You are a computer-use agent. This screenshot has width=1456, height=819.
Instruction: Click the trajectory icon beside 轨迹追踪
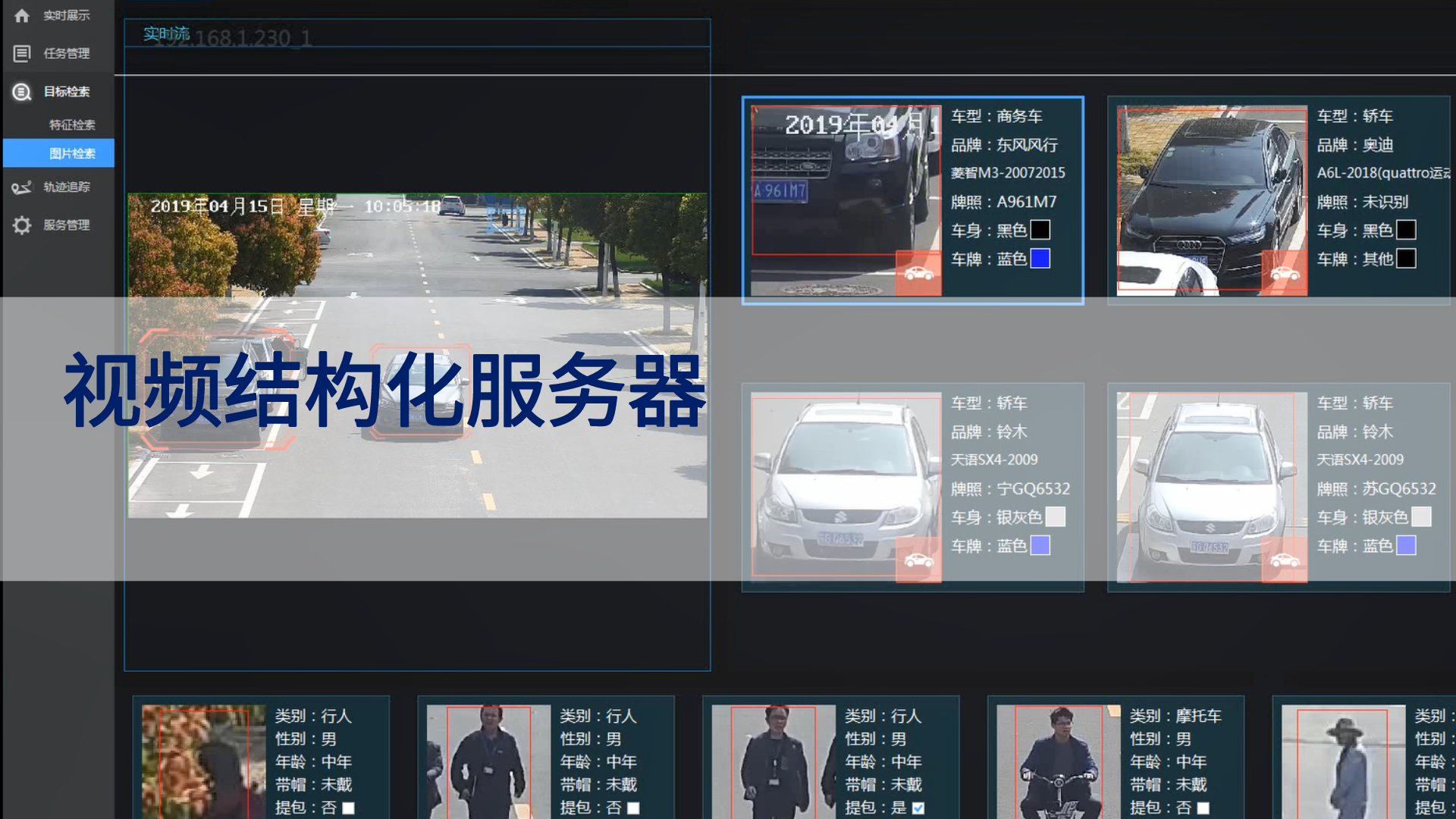[x=22, y=187]
